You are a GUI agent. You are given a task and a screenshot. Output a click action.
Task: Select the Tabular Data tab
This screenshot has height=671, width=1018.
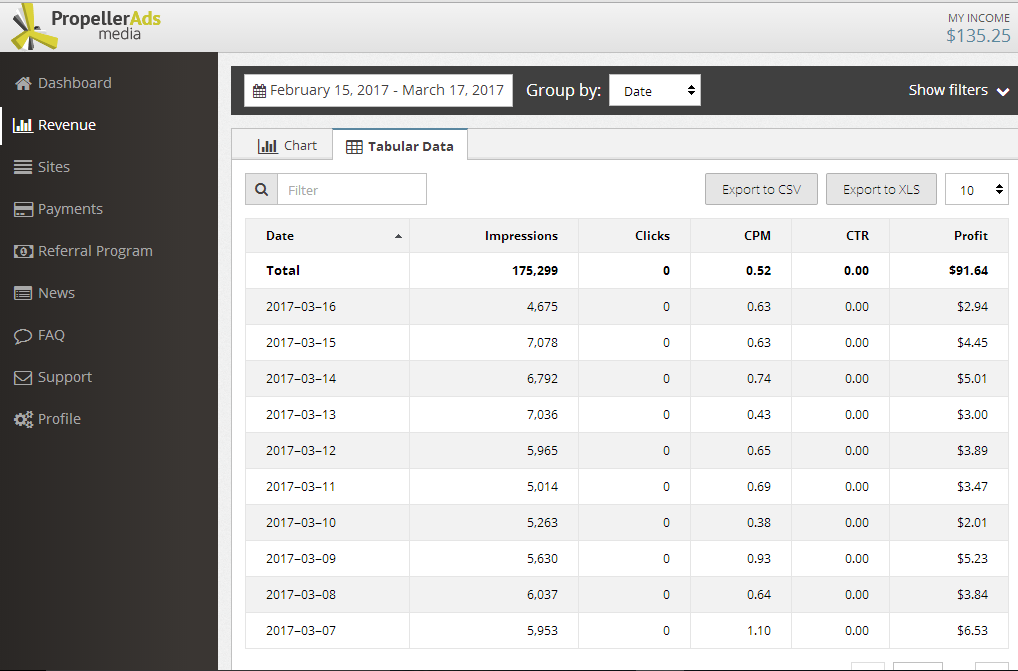point(400,145)
